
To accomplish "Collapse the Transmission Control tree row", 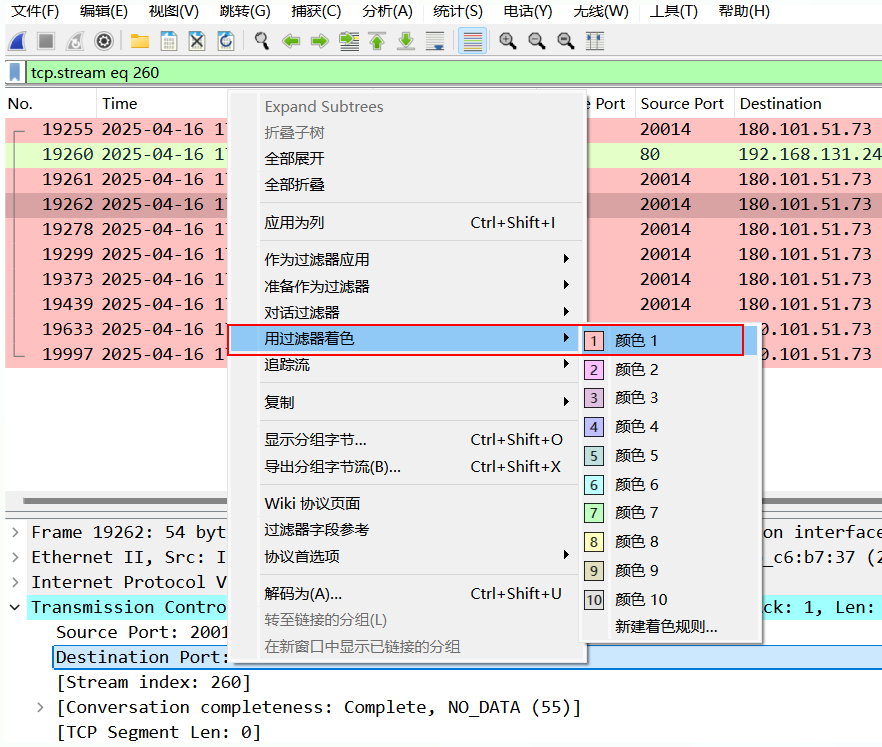I will [x=16, y=608].
